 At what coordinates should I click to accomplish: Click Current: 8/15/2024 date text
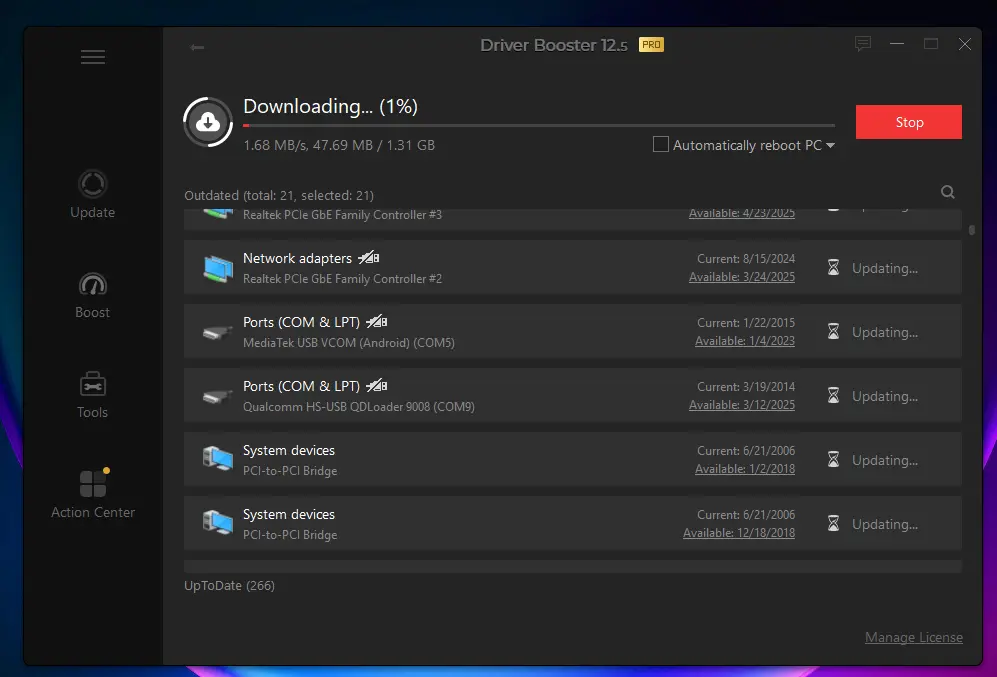click(746, 259)
